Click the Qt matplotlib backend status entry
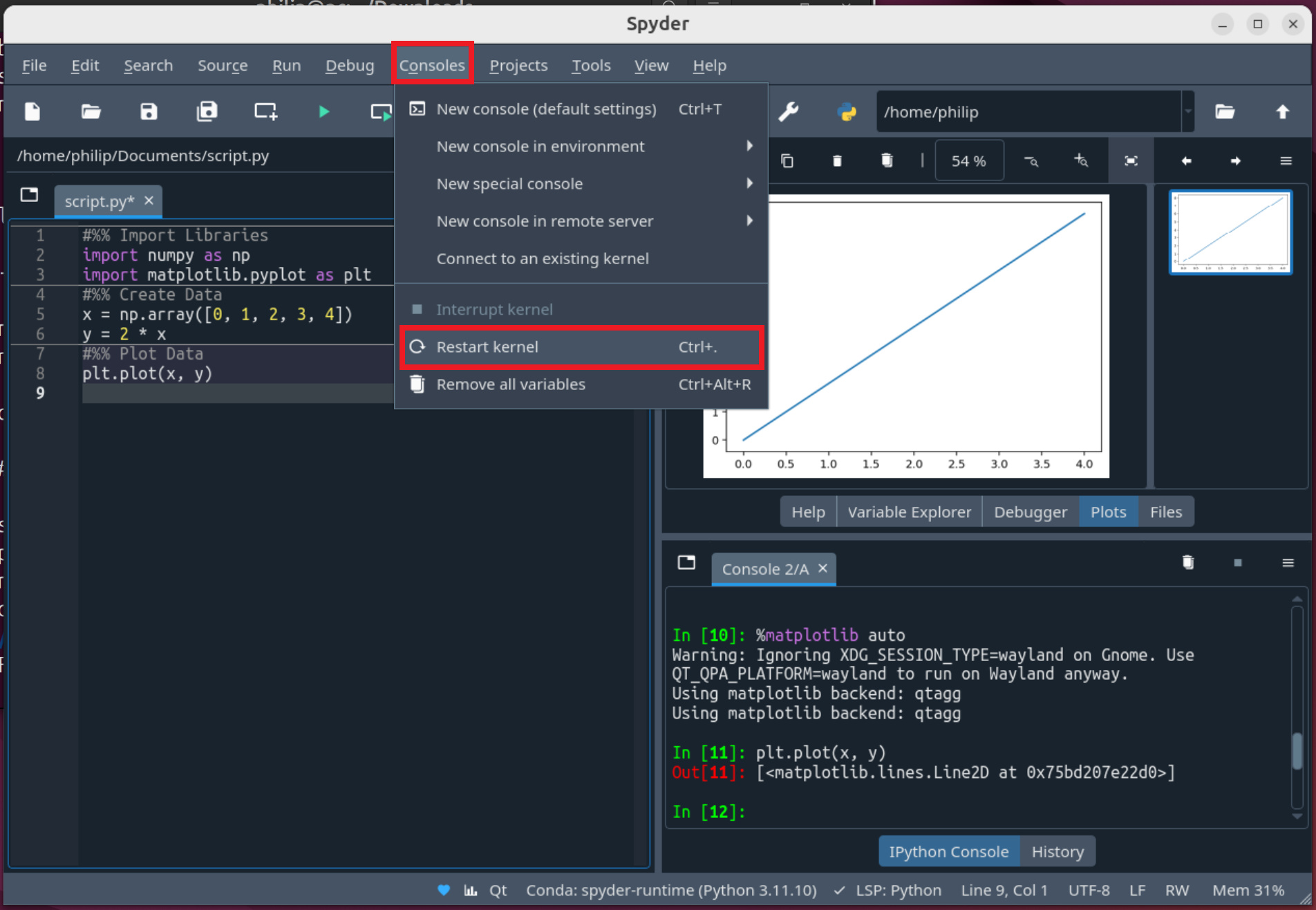Image resolution: width=1316 pixels, height=910 pixels. 498,890
